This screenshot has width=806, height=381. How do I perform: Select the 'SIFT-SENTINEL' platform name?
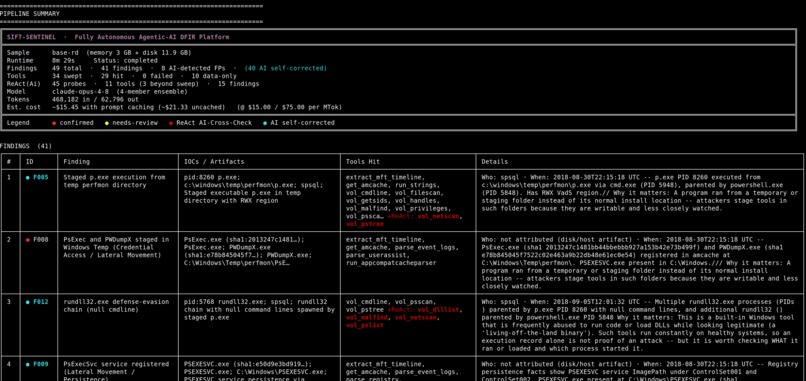[31, 37]
